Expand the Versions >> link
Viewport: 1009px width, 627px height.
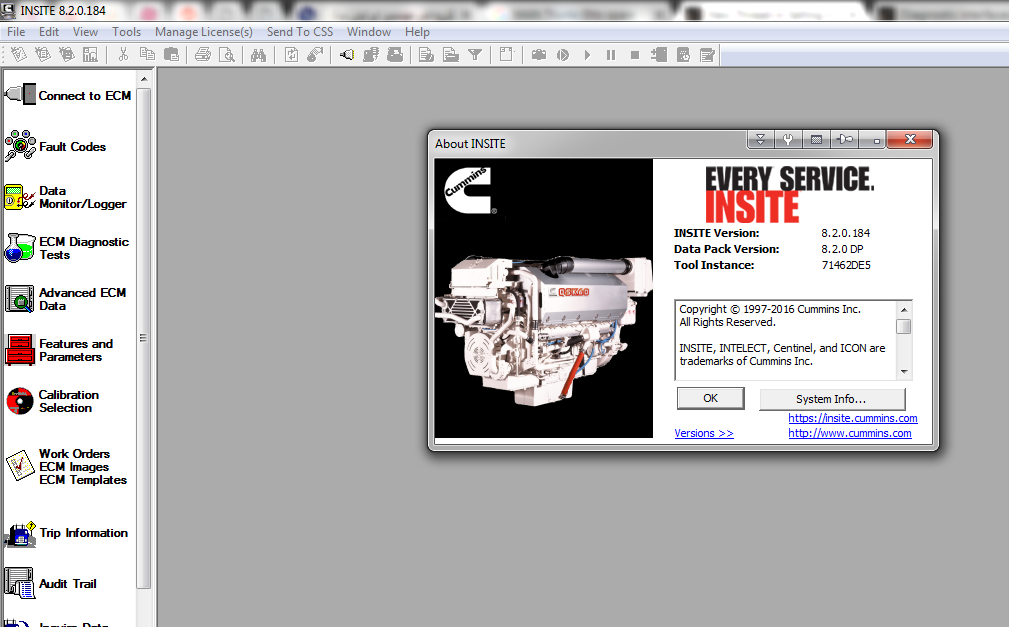pyautogui.click(x=704, y=433)
